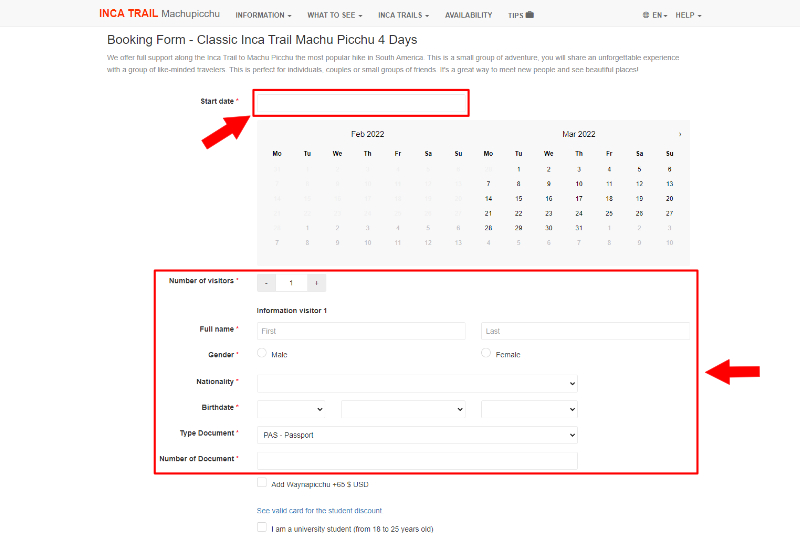The height and width of the screenshot is (533, 800).
Task: Open the INFORMATION menu
Action: click(x=263, y=15)
